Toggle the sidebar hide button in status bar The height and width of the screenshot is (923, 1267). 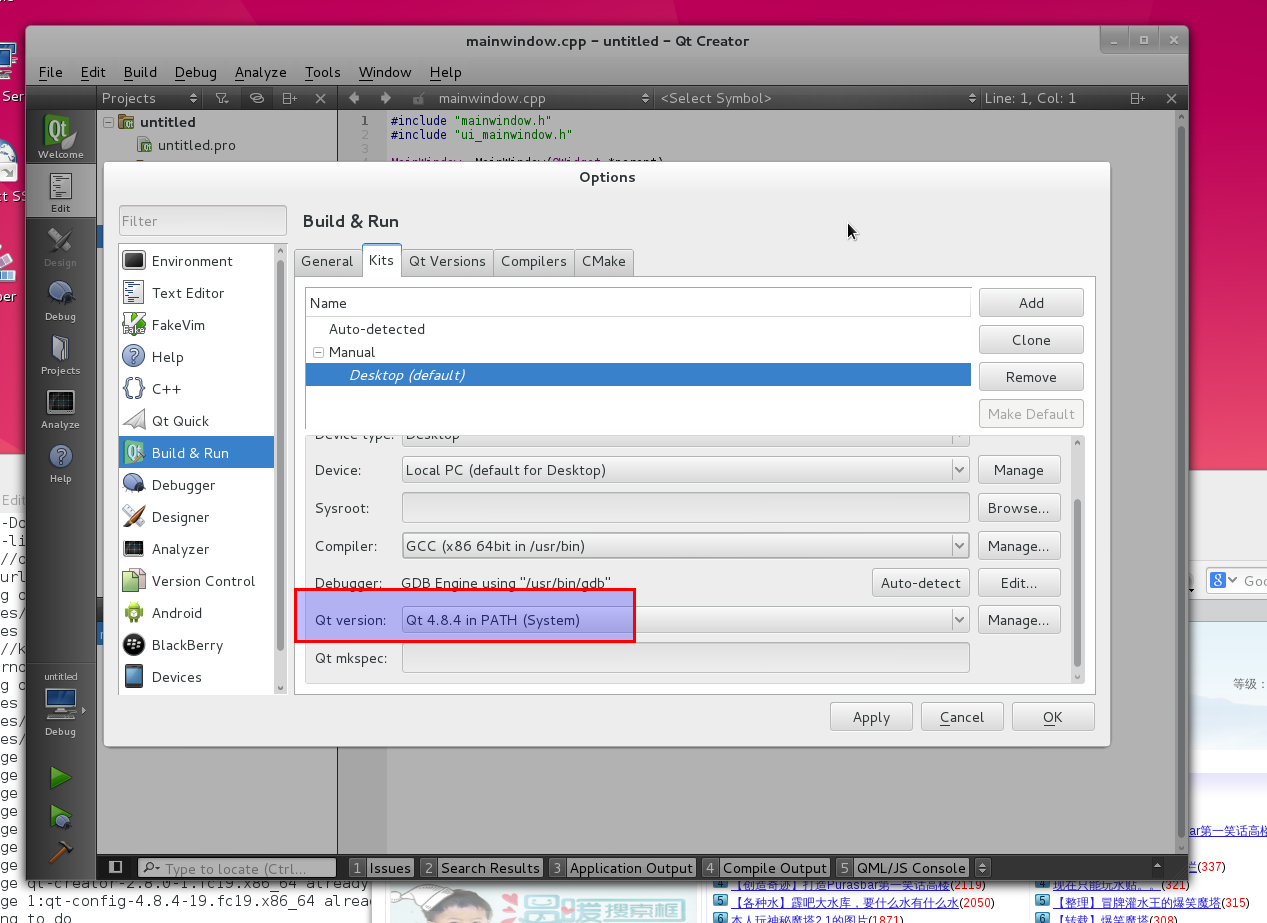pos(116,868)
